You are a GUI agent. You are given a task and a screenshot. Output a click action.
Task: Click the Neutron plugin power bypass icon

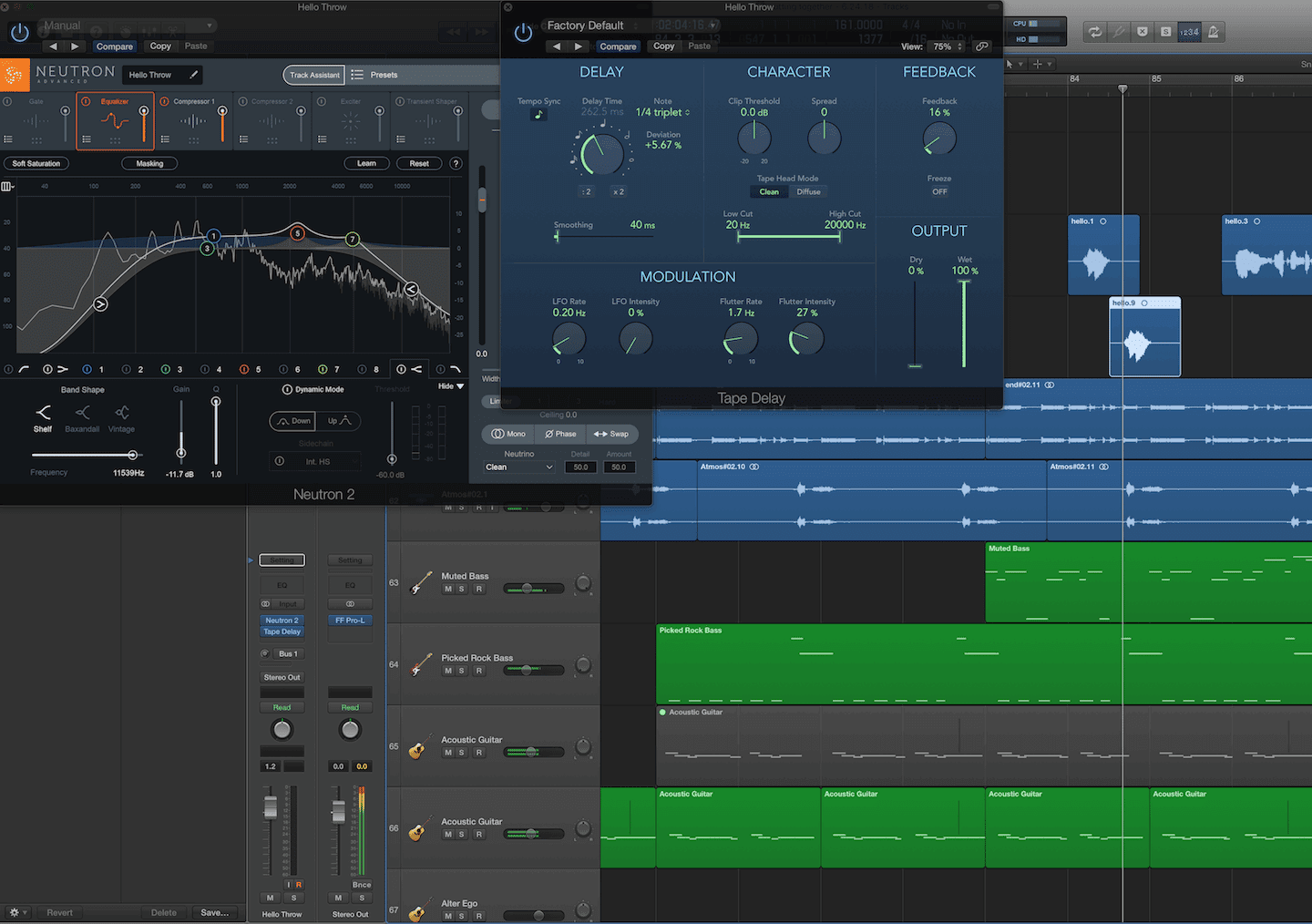19,34
